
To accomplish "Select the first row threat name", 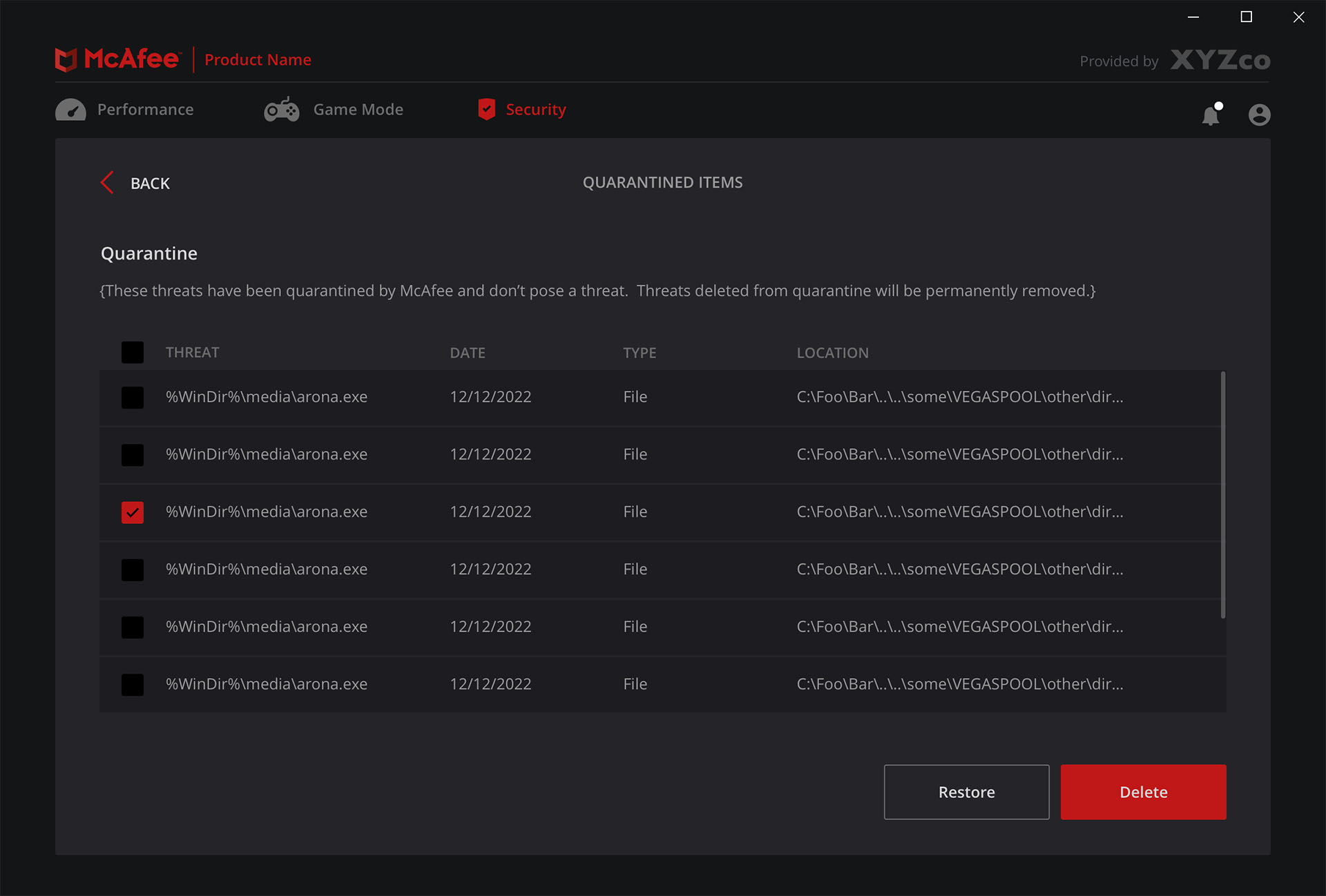I will 267,397.
